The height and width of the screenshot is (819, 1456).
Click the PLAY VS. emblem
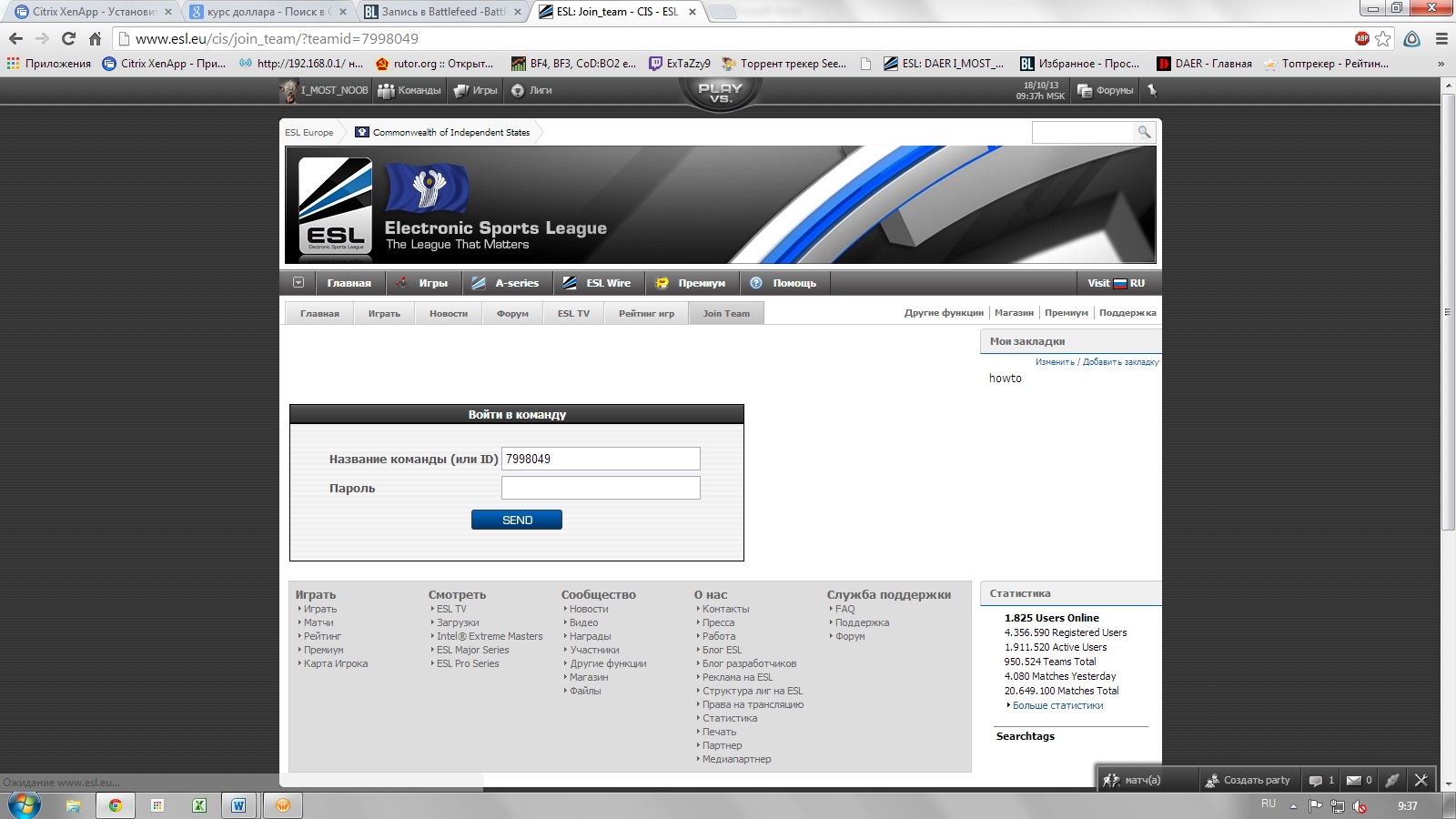[x=720, y=93]
